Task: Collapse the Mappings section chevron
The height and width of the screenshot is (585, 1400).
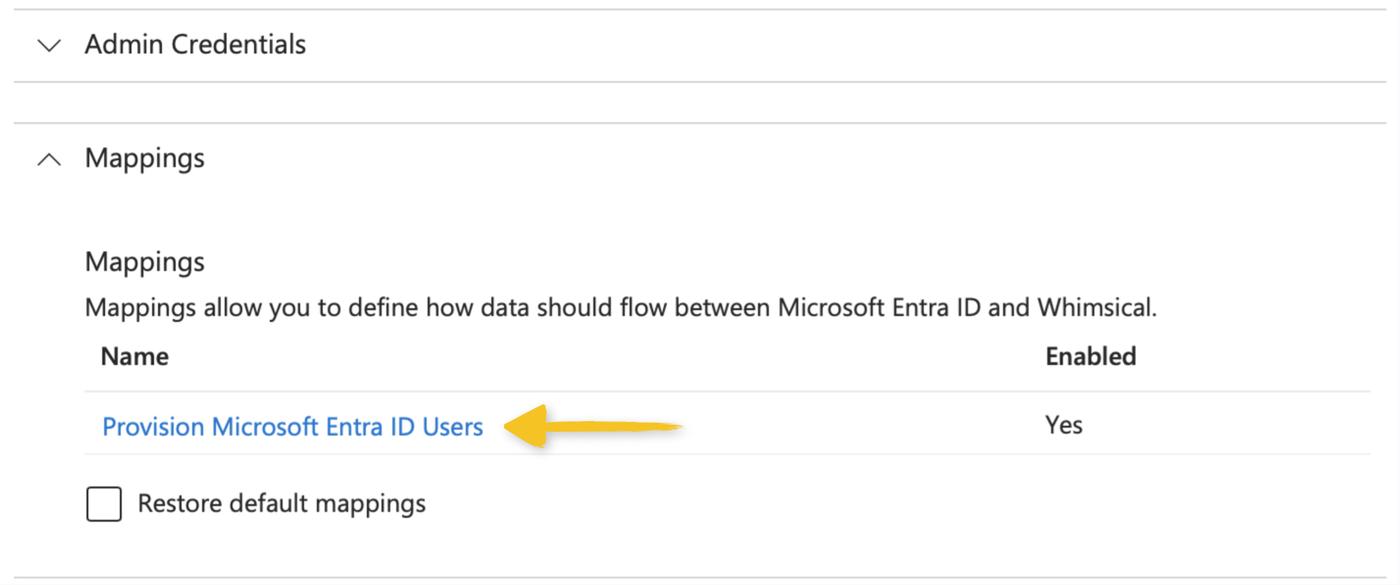Action: click(48, 159)
